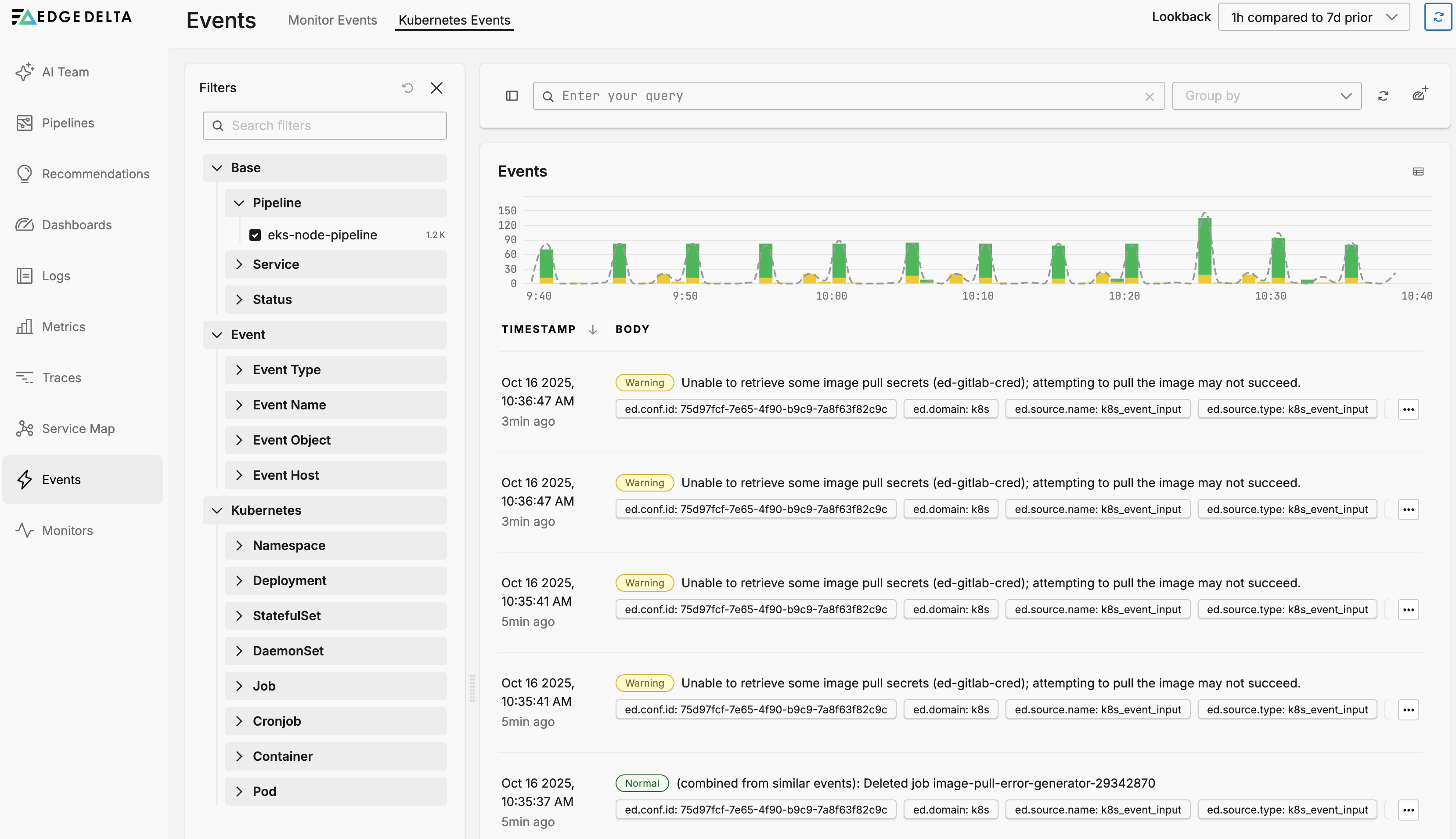Switch to the Monitor Events tab
Viewport: 1456px width, 839px height.
pos(332,20)
